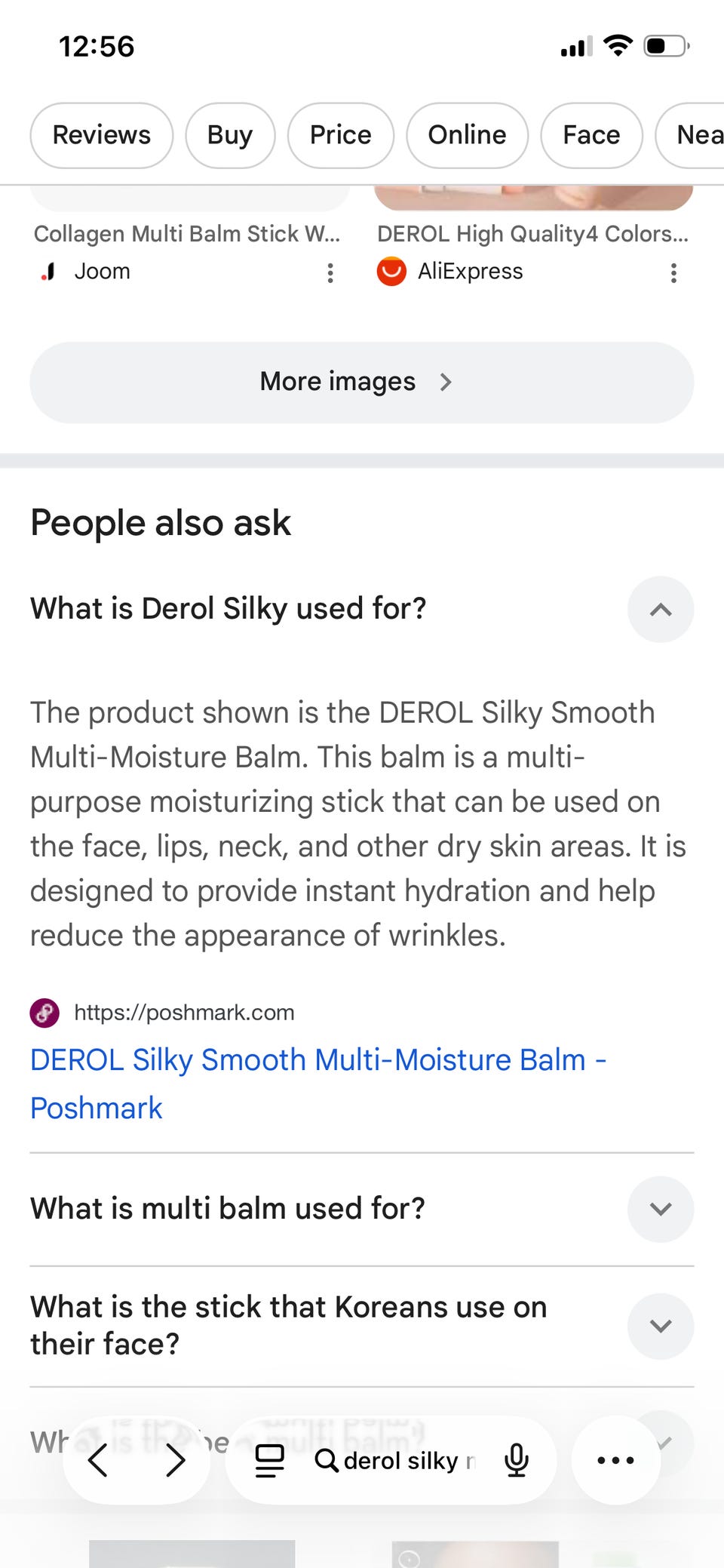Open options menu for Joom result
This screenshot has height=1568, width=724.
pyautogui.click(x=330, y=272)
